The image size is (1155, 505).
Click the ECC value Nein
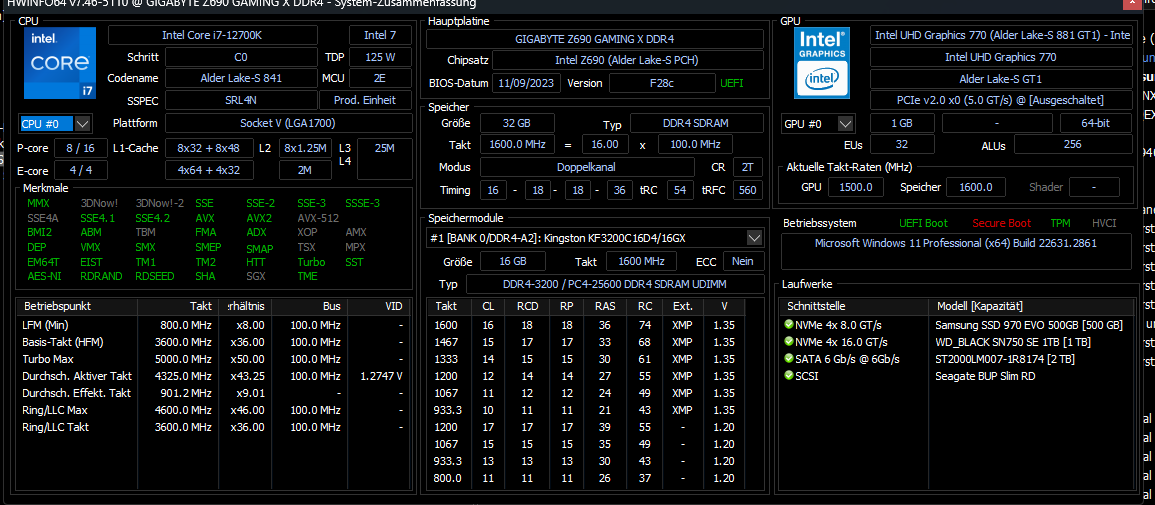(x=743, y=261)
